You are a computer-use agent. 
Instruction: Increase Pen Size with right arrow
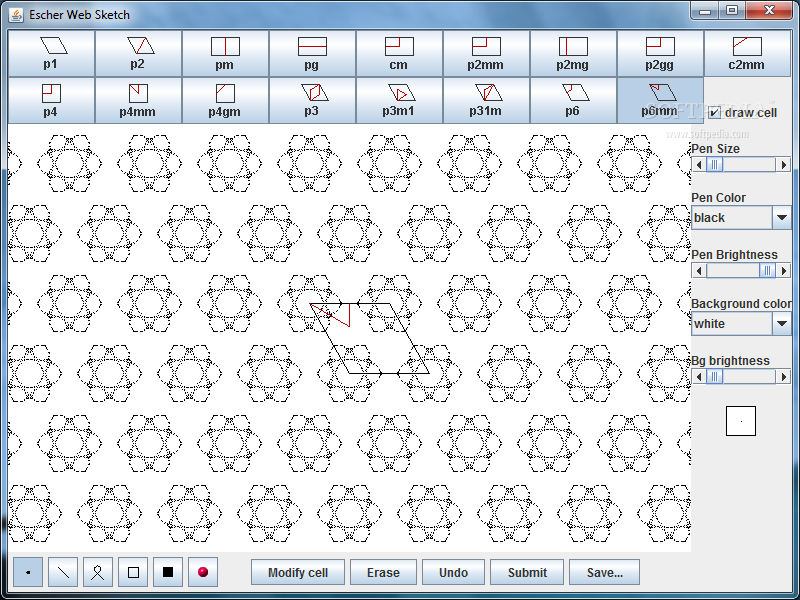coord(784,165)
